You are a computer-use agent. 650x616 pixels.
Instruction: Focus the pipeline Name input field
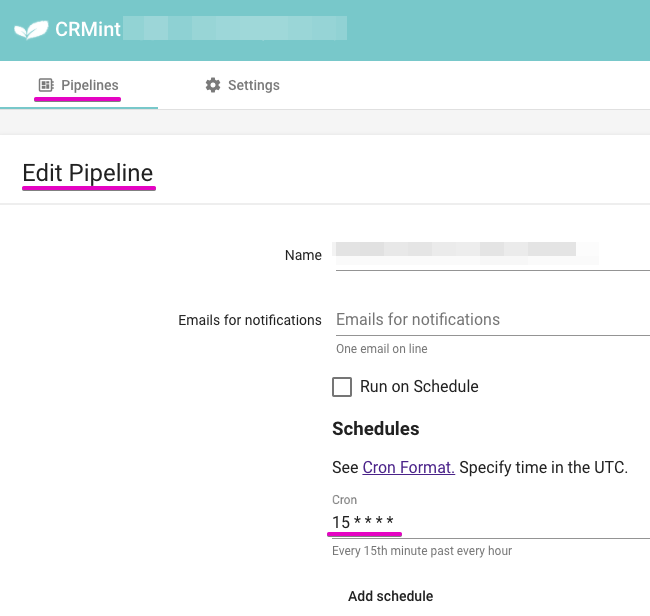[x=492, y=255]
